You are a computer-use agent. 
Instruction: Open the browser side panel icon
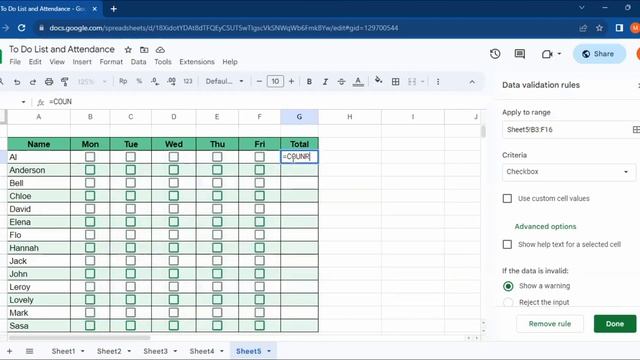point(619,28)
